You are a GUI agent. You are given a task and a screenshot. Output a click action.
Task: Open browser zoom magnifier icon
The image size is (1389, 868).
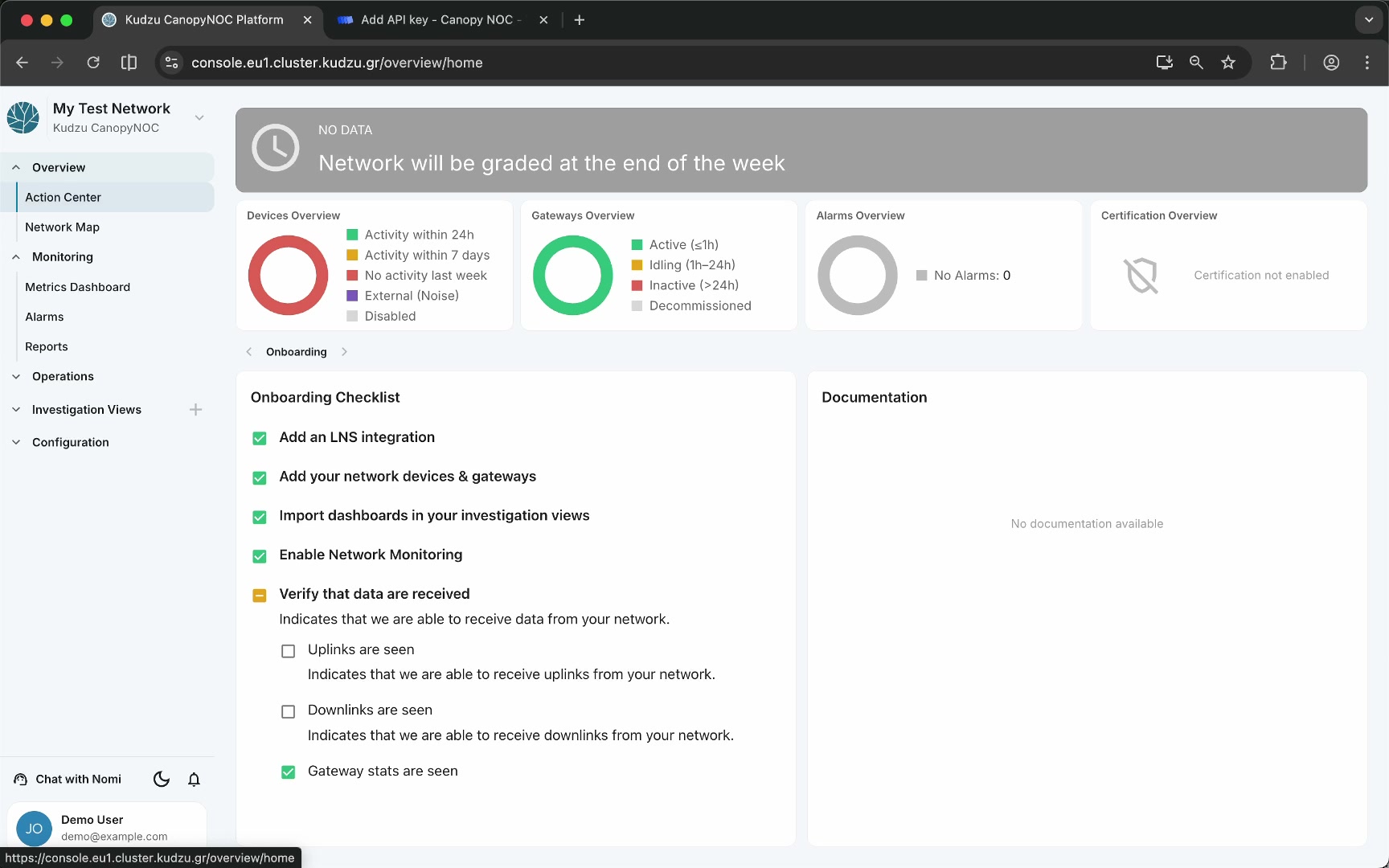pyautogui.click(x=1196, y=63)
